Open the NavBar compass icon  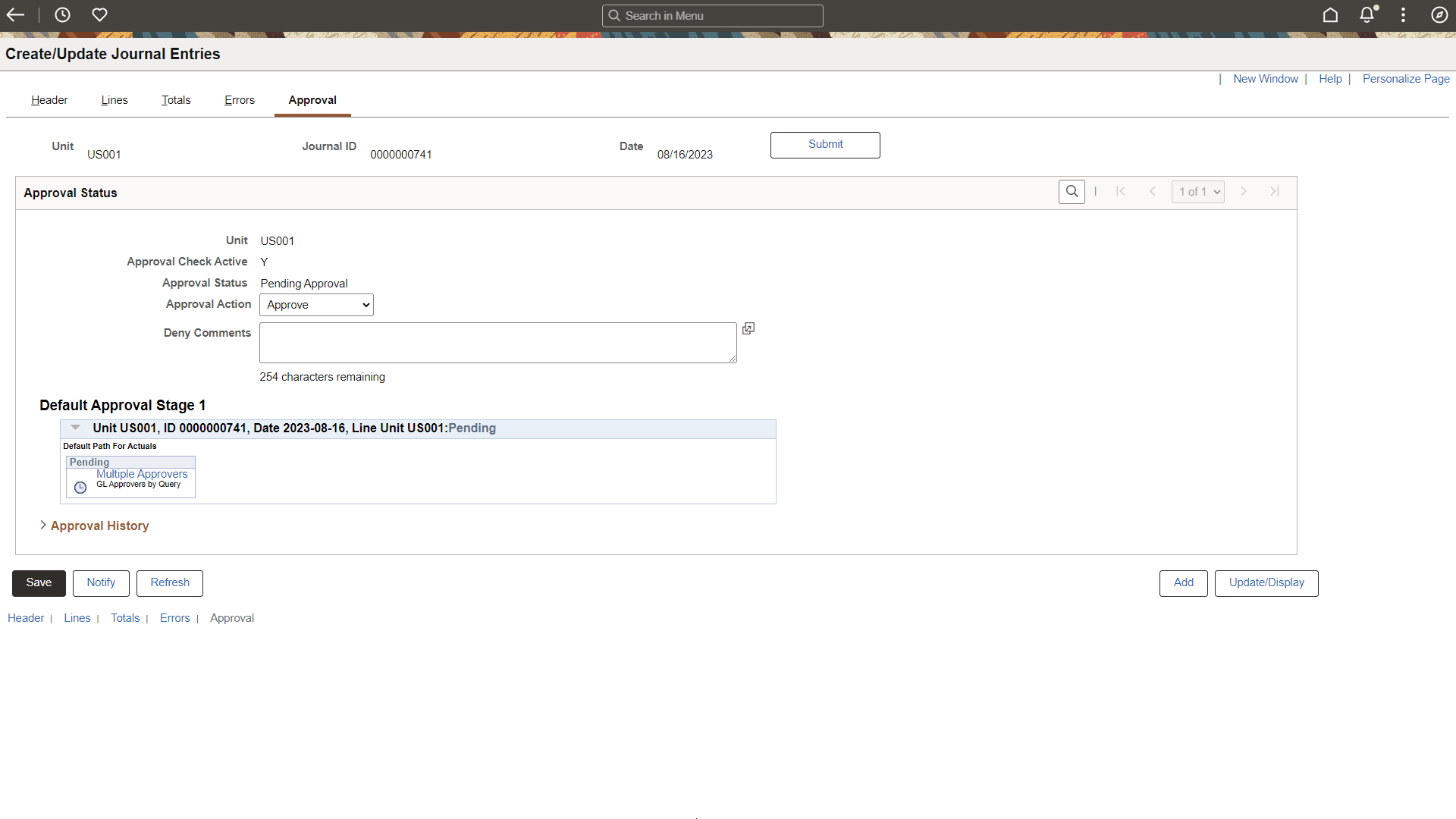[x=1440, y=14]
